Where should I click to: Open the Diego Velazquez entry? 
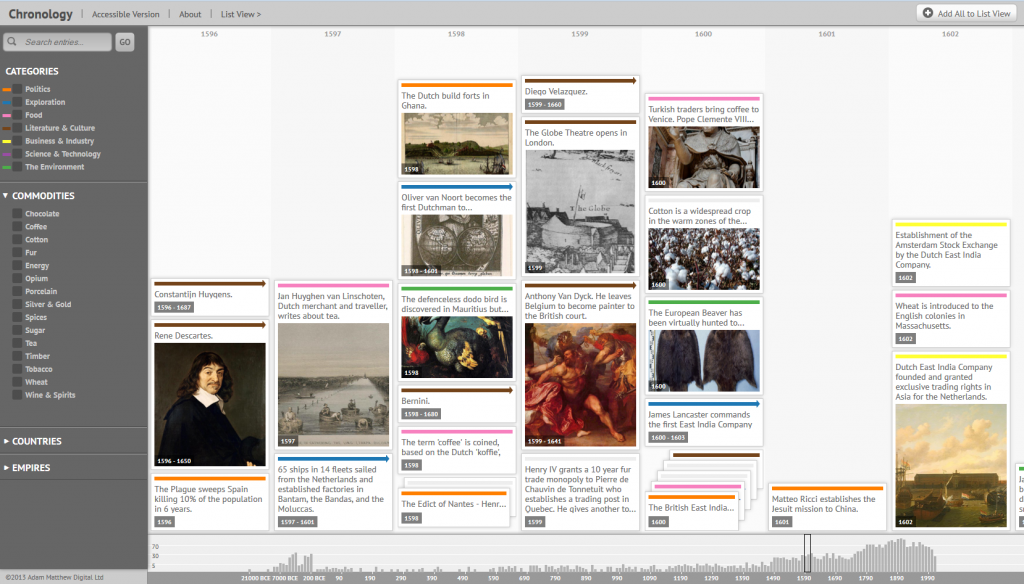(581, 95)
